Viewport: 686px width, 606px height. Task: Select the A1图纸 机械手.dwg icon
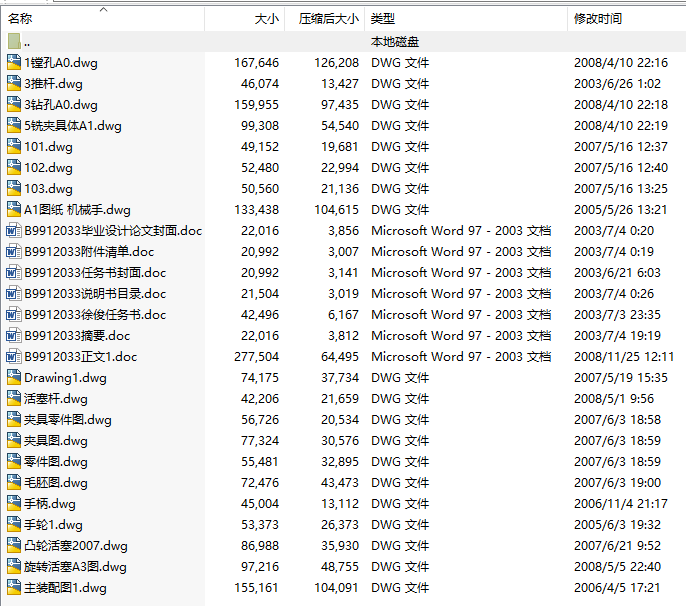[14, 210]
